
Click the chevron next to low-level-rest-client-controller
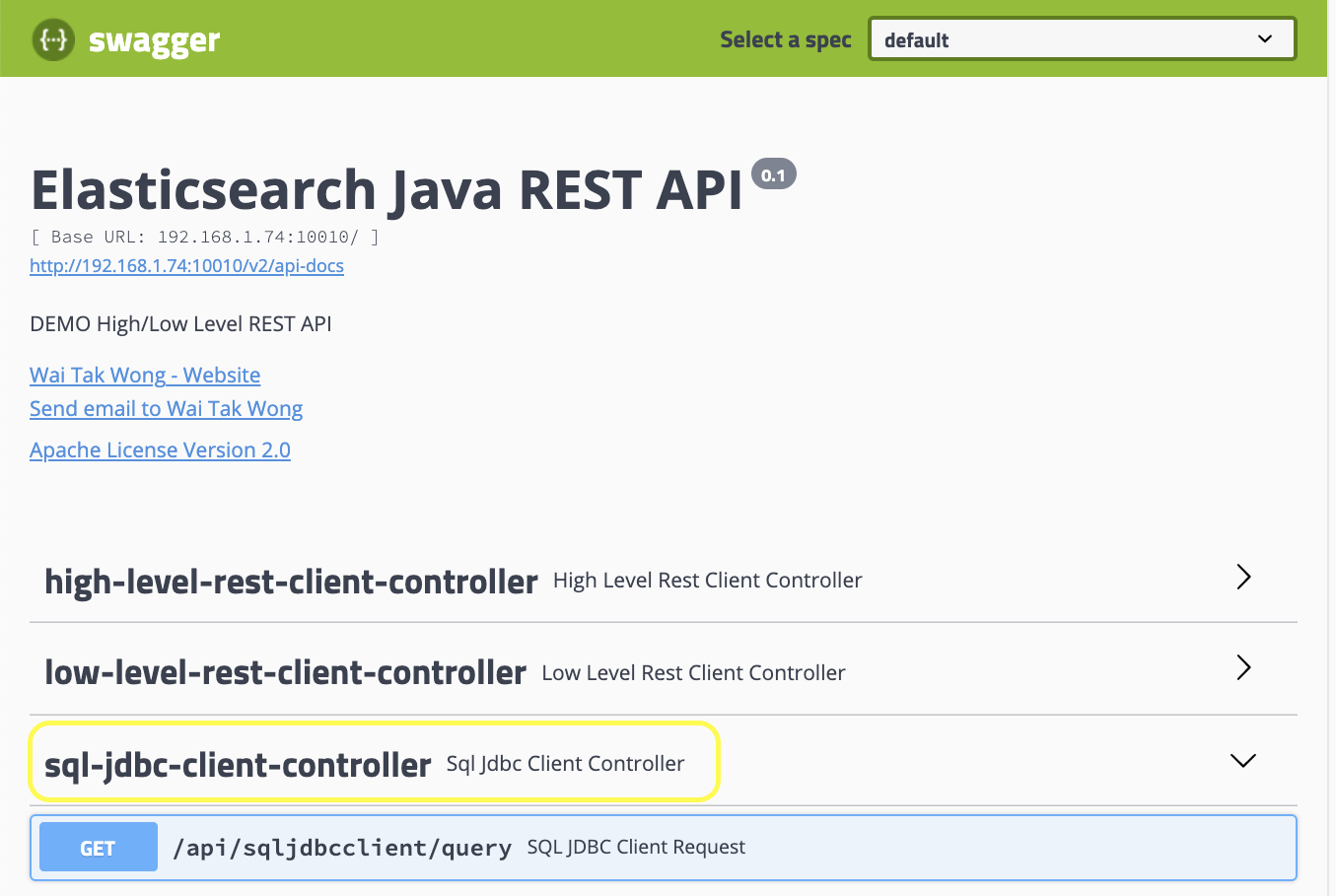(x=1243, y=668)
